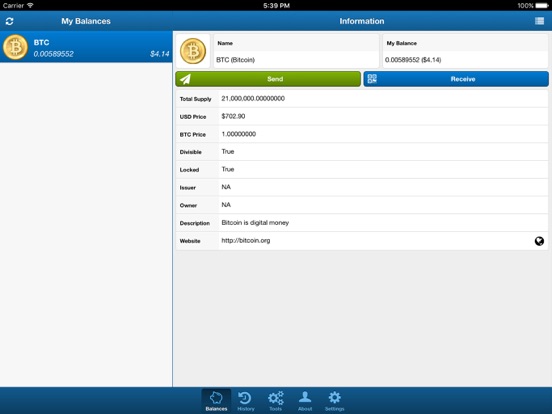The image size is (552, 414).
Task: Select the Locked row value True
Action: coord(228,169)
